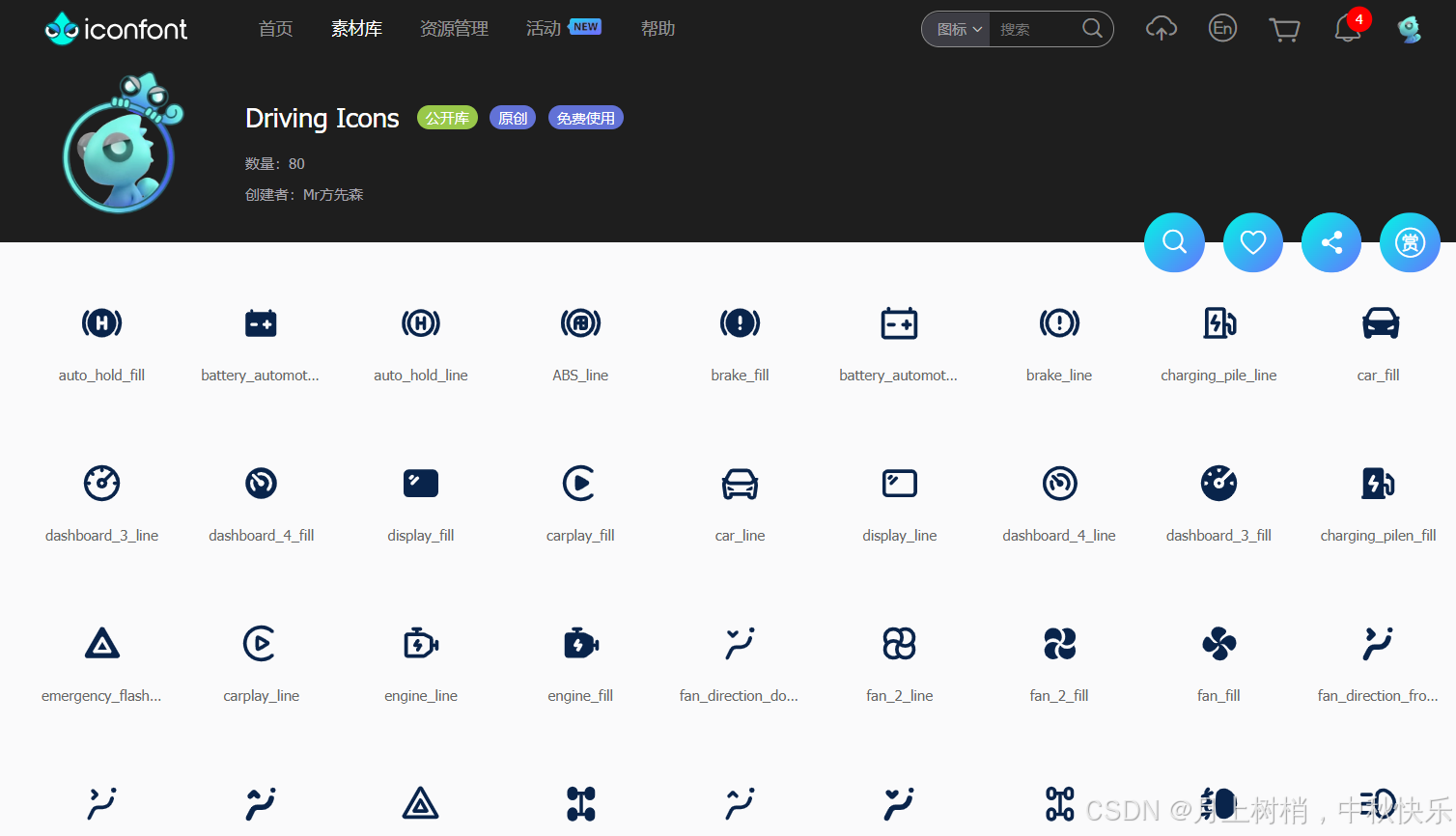The height and width of the screenshot is (836, 1456).
Task: Click the library chameleon avatar image
Action: (123, 143)
